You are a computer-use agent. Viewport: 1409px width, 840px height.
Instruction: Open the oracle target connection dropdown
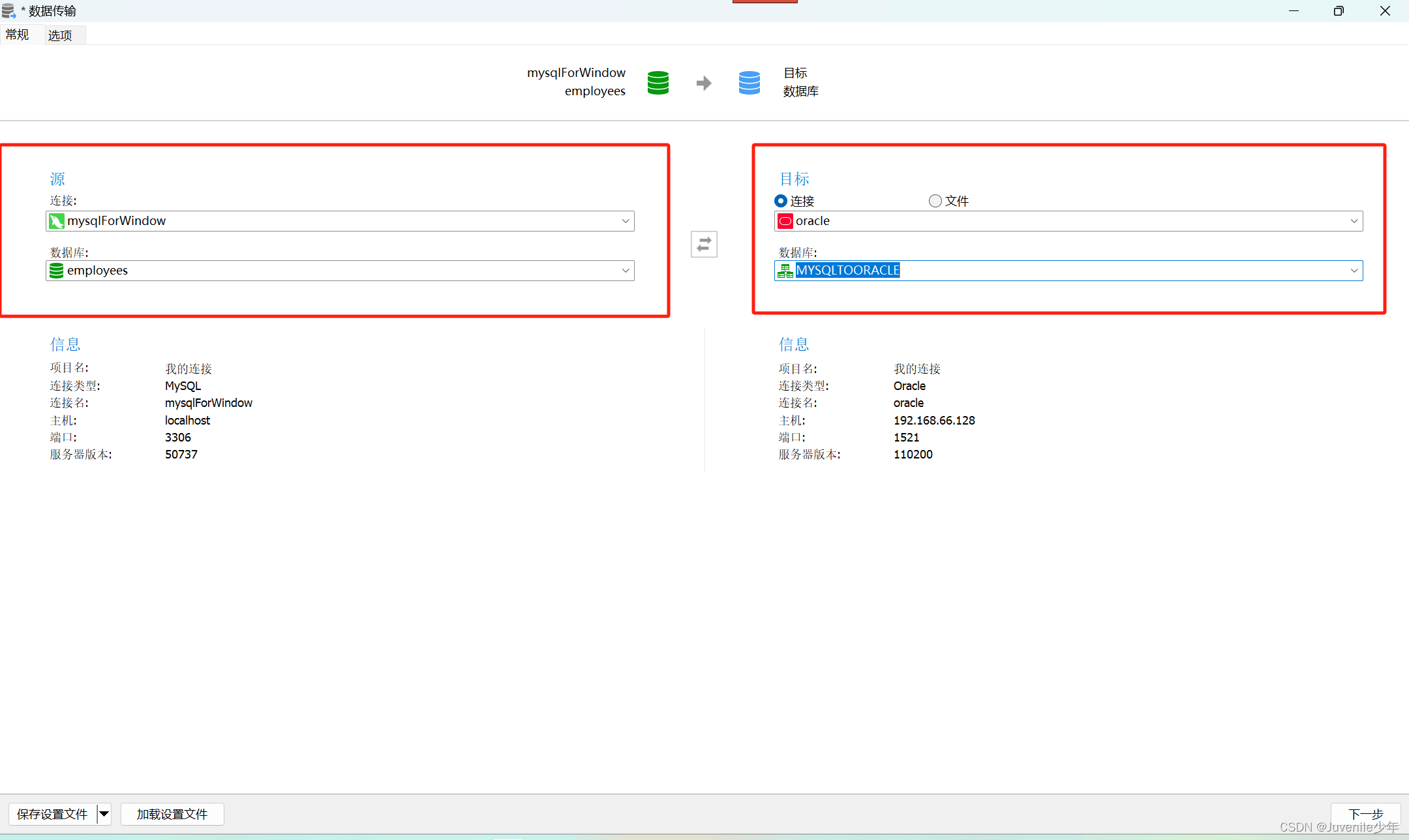point(1354,221)
